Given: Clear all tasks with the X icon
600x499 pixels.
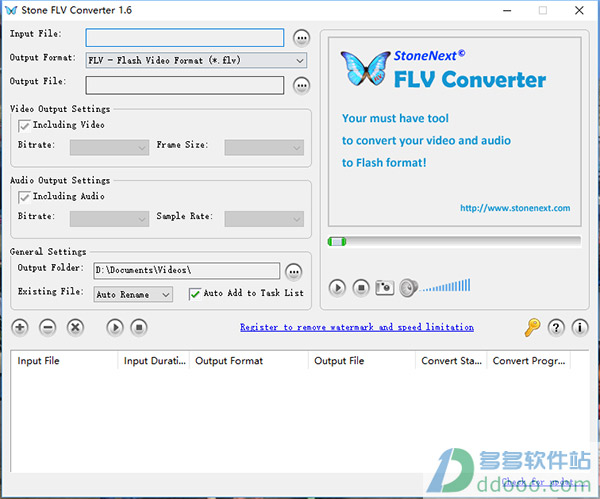Looking at the screenshot, I should [75, 328].
